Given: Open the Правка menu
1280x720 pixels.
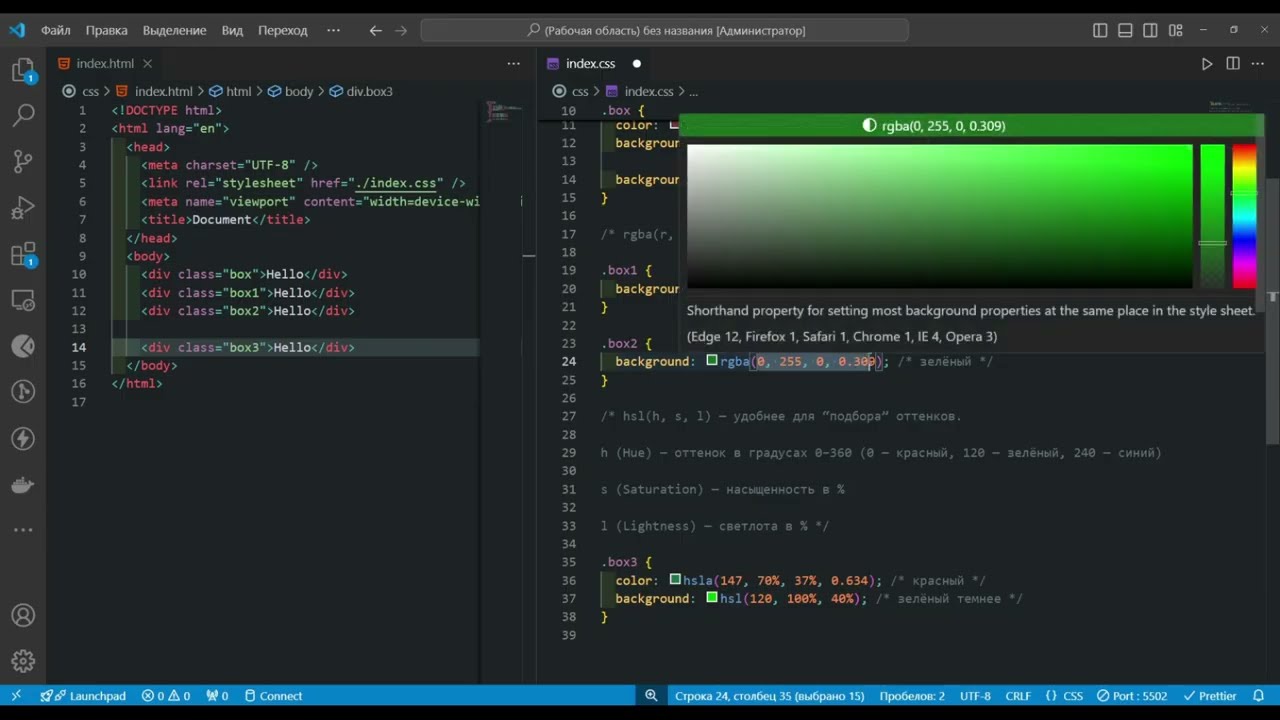Looking at the screenshot, I should tap(106, 31).
